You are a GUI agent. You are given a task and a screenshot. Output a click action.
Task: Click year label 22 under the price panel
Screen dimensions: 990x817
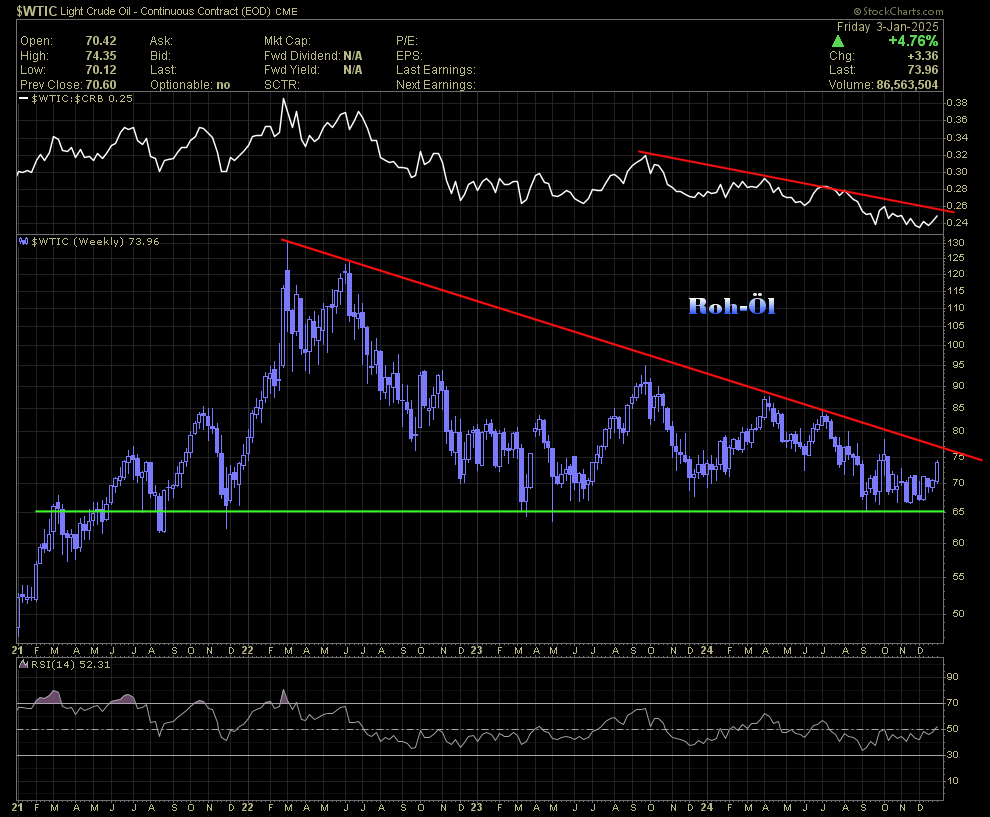(x=247, y=650)
